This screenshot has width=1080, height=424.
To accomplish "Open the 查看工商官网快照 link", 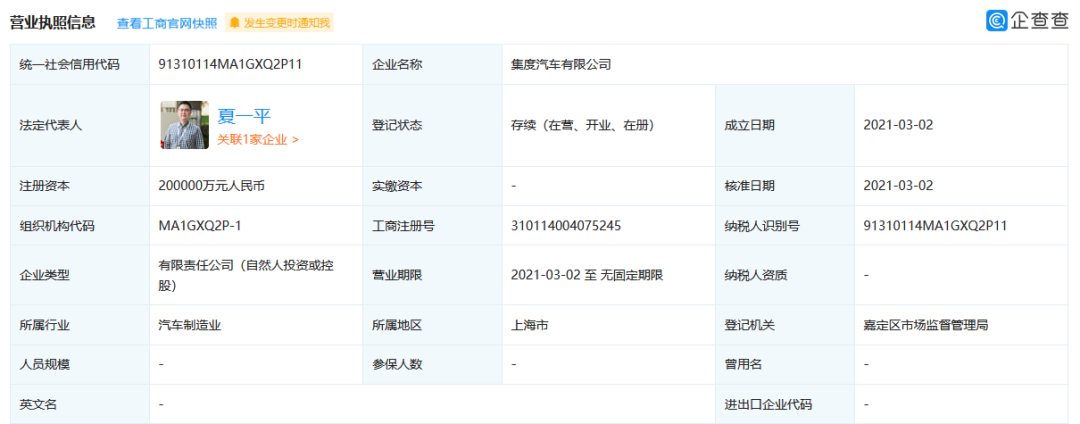I will click(167, 23).
